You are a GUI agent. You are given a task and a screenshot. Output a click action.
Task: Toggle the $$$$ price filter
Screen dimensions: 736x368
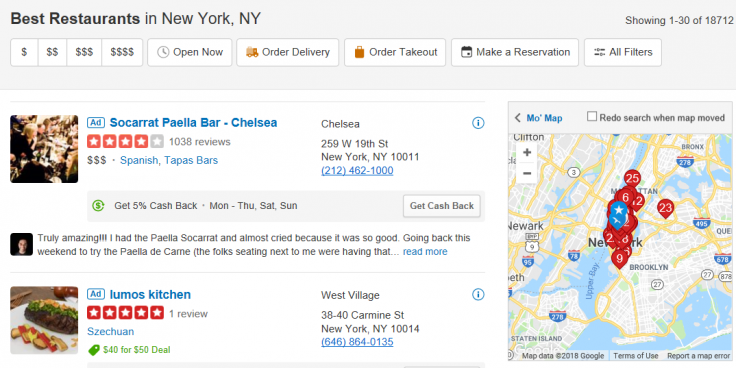122,53
